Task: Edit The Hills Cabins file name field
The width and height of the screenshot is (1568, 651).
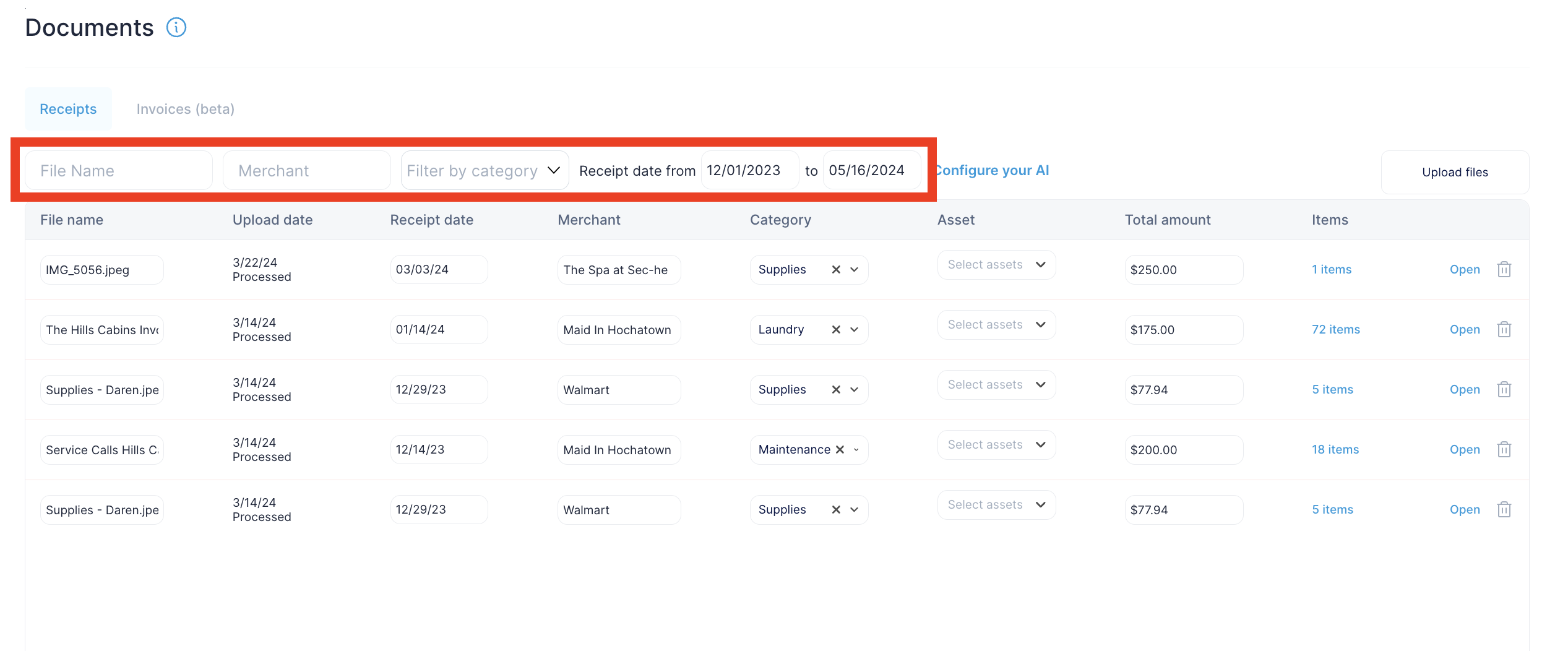Action: pyautogui.click(x=102, y=330)
